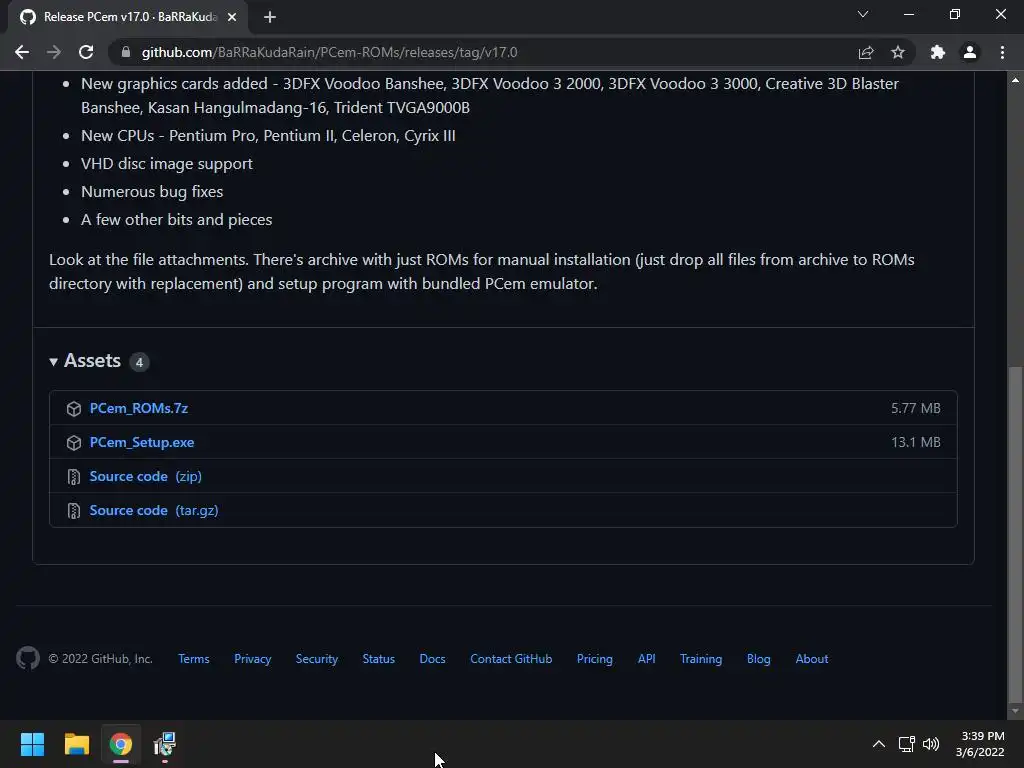Open the API footer link
The image size is (1024, 768).
coord(647,659)
